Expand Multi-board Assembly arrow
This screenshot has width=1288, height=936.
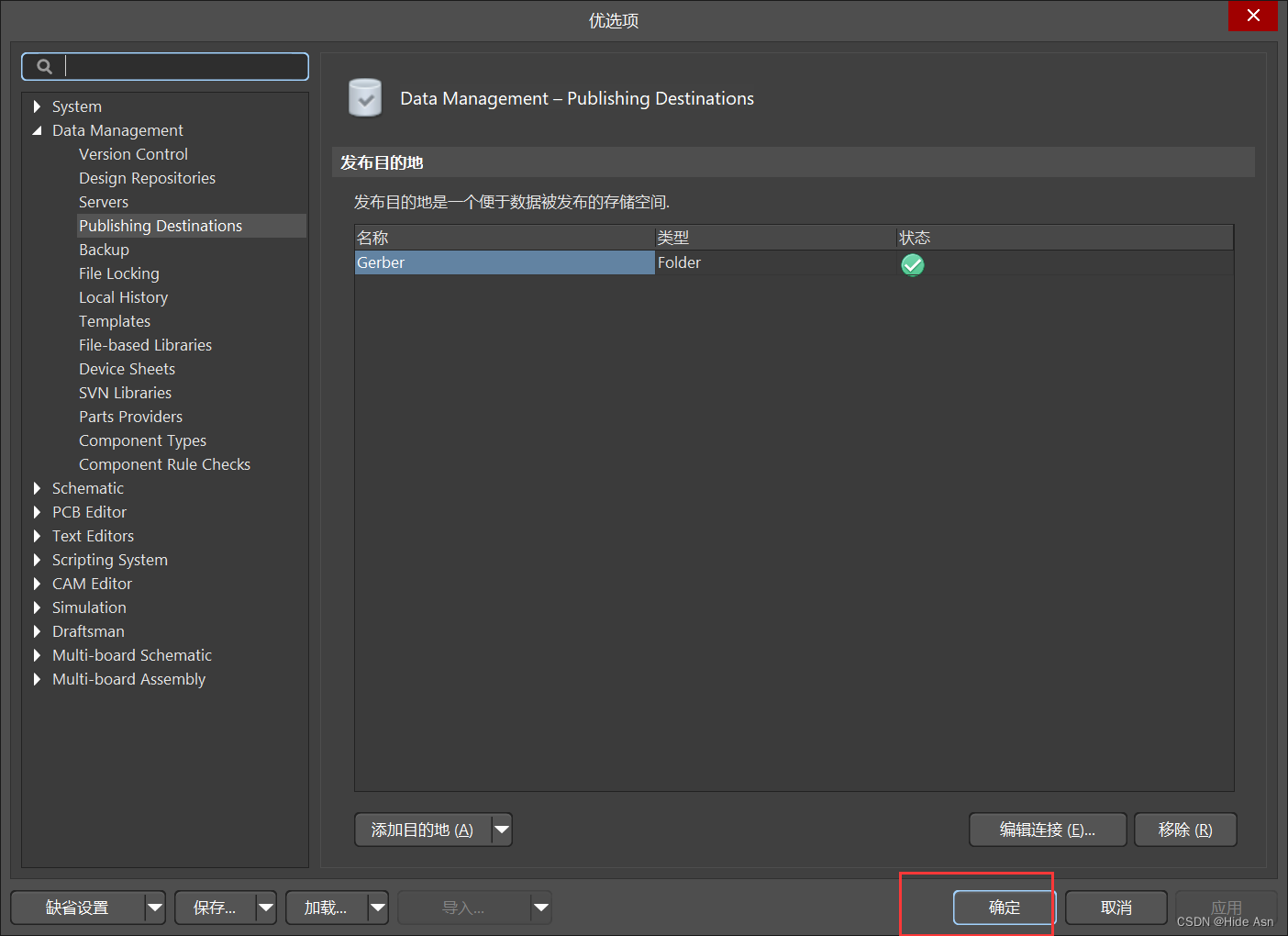37,679
